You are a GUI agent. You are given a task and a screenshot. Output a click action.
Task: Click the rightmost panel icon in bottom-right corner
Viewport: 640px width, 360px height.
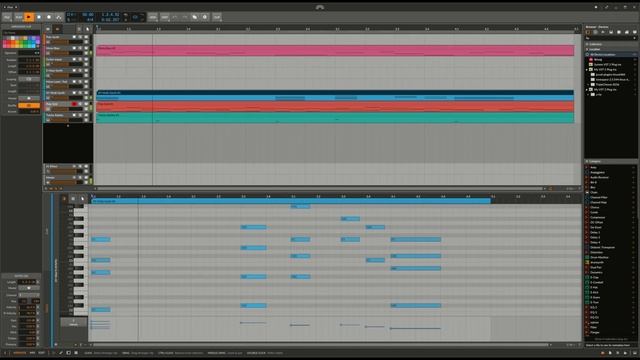[635, 353]
